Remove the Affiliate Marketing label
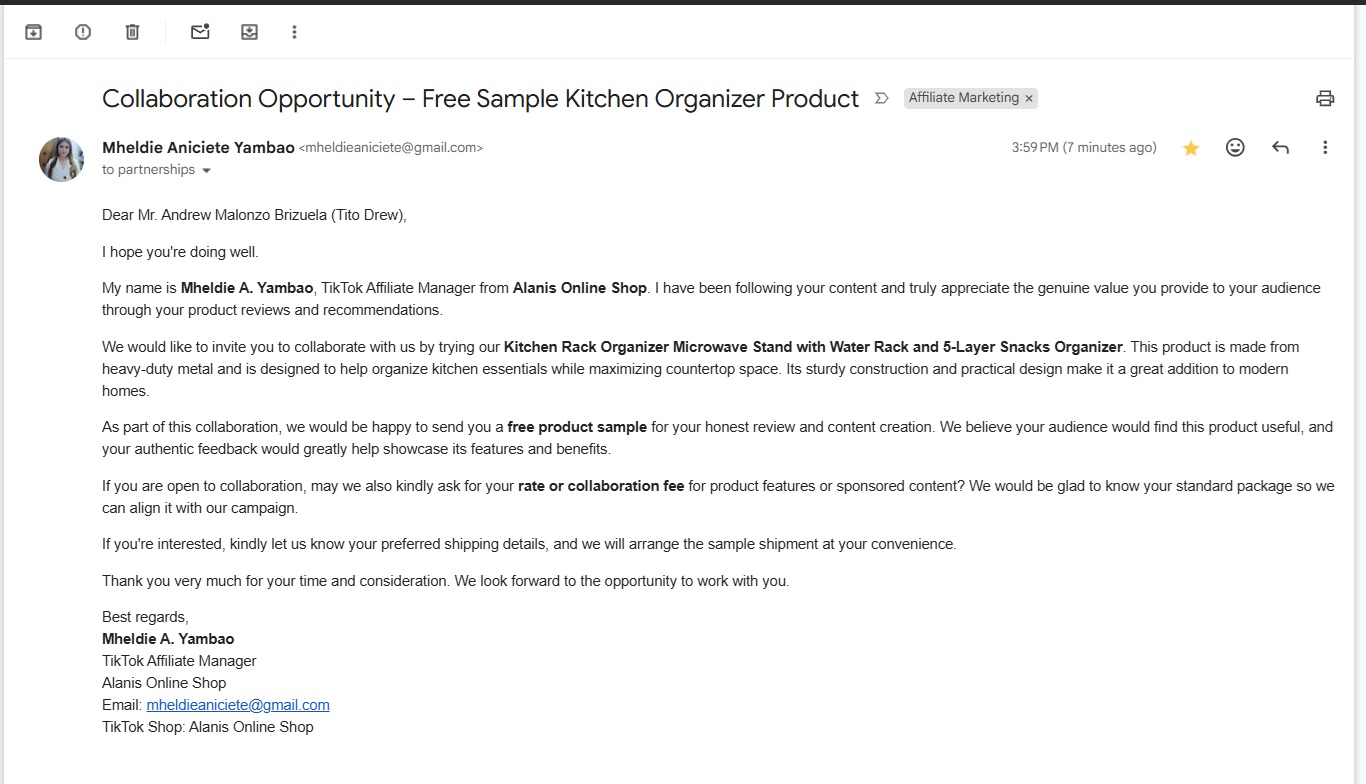1366x784 pixels. pyautogui.click(x=1029, y=98)
